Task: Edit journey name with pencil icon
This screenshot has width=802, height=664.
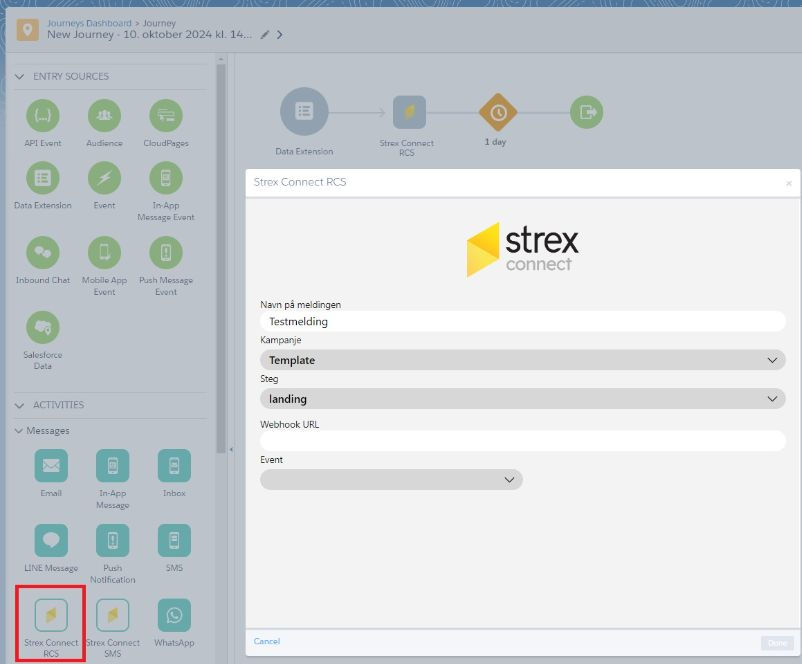Action: pos(264,35)
